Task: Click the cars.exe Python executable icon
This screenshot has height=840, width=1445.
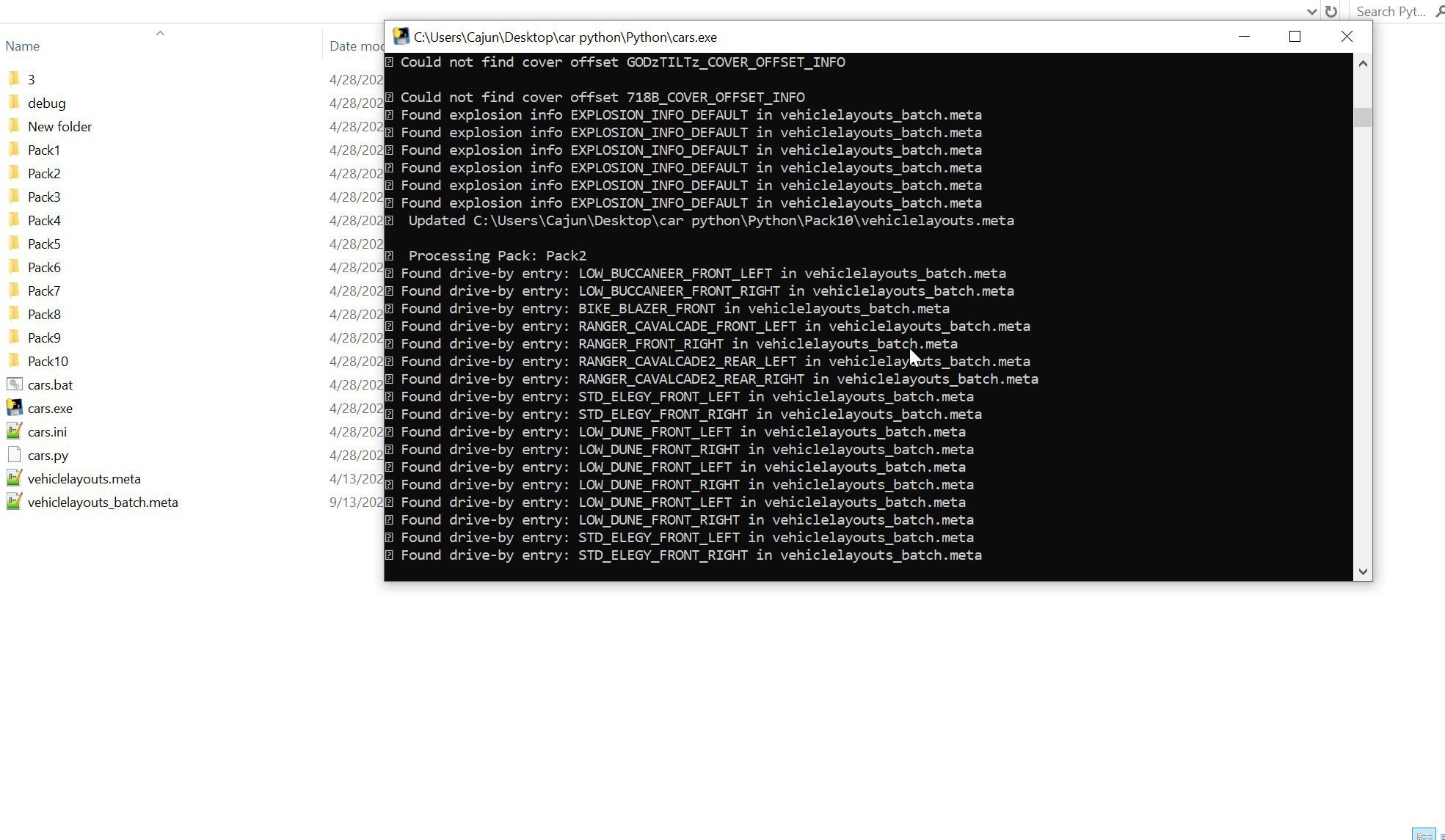Action: tap(14, 408)
